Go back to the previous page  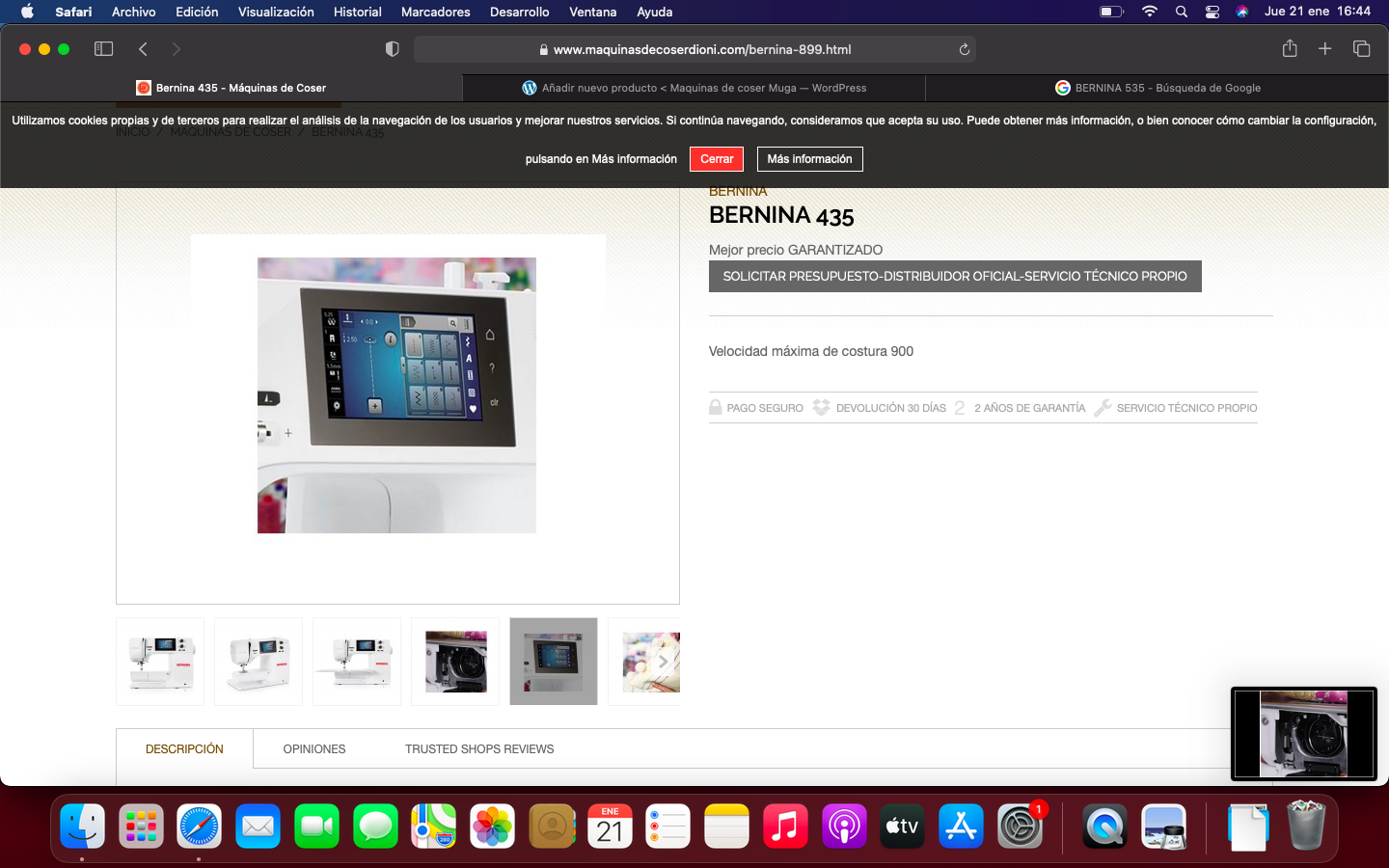143,49
